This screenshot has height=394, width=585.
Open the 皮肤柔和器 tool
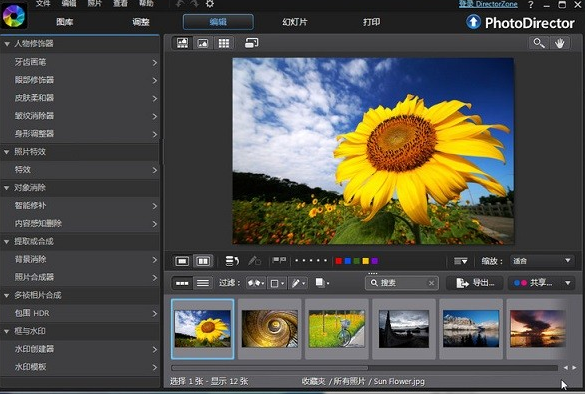pos(80,98)
